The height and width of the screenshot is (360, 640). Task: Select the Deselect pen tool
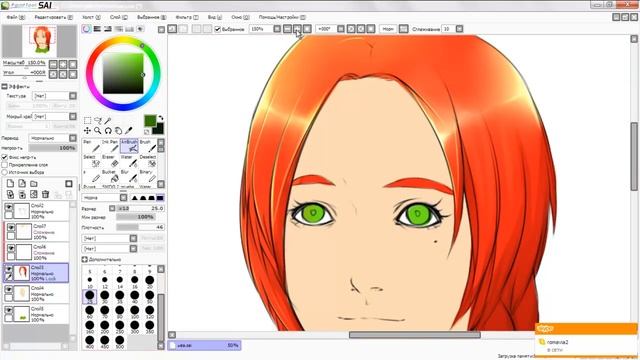(x=147, y=161)
